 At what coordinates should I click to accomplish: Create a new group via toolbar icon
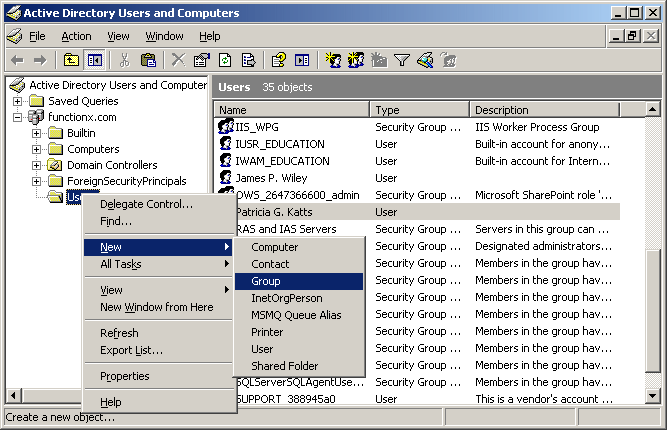(x=356, y=60)
